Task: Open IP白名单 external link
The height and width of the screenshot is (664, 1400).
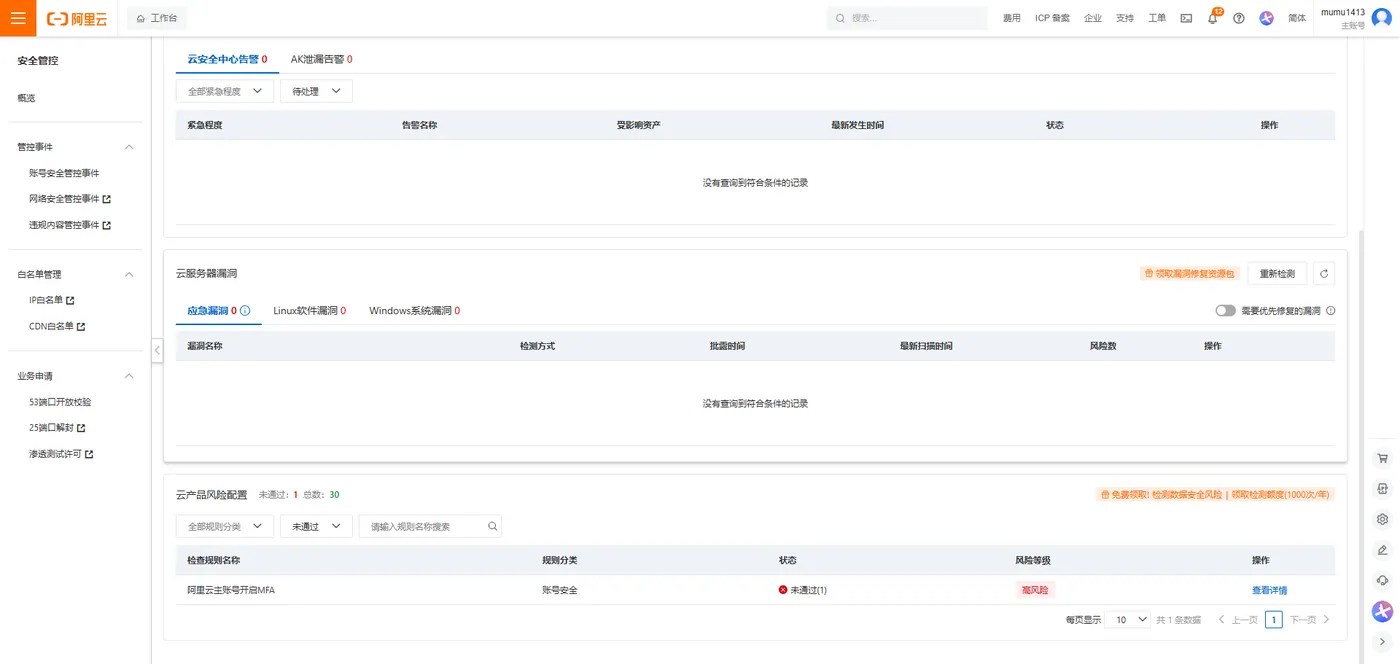Action: point(52,299)
